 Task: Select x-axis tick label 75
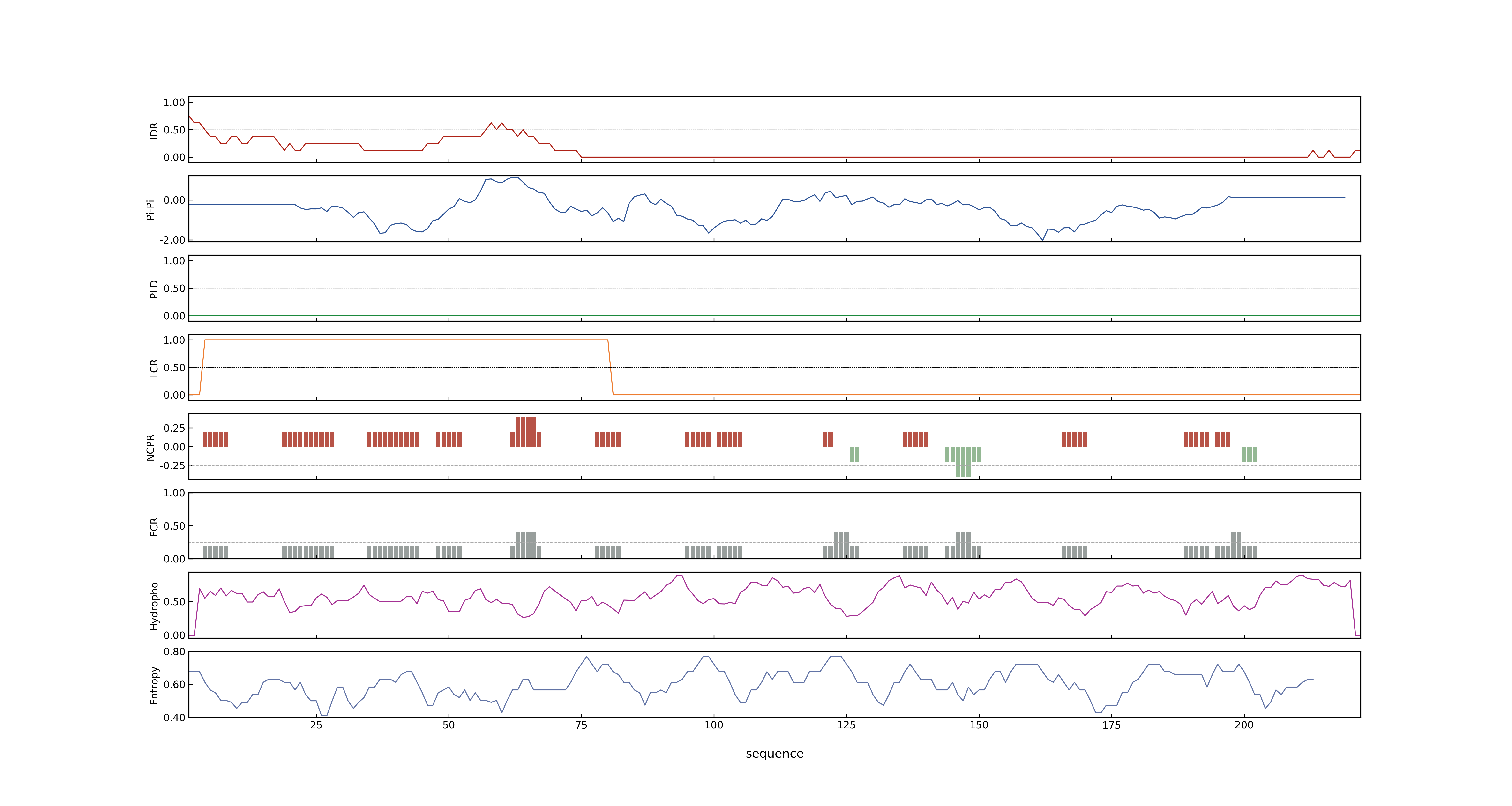(x=581, y=725)
